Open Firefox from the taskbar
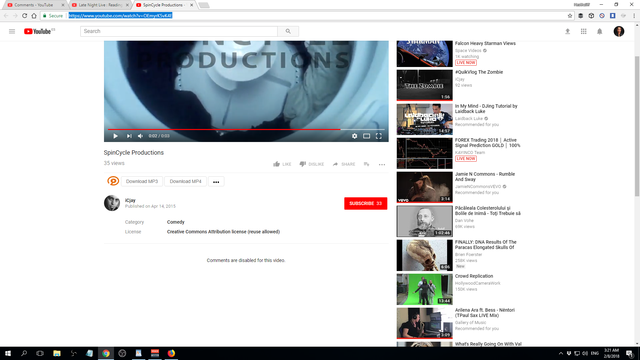Screen dimensions: 640x360 (x=171, y=353)
